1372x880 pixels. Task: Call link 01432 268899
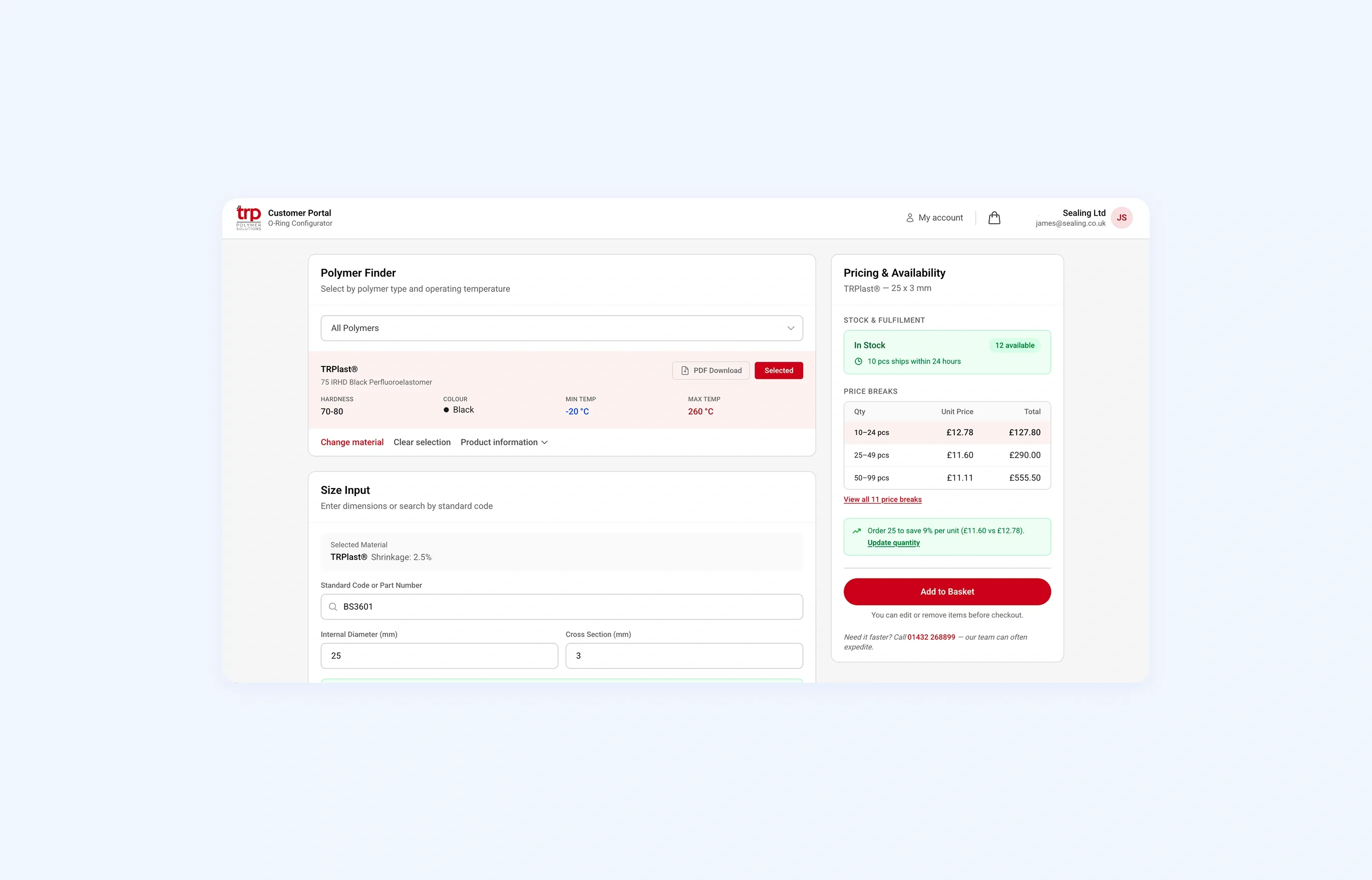931,637
